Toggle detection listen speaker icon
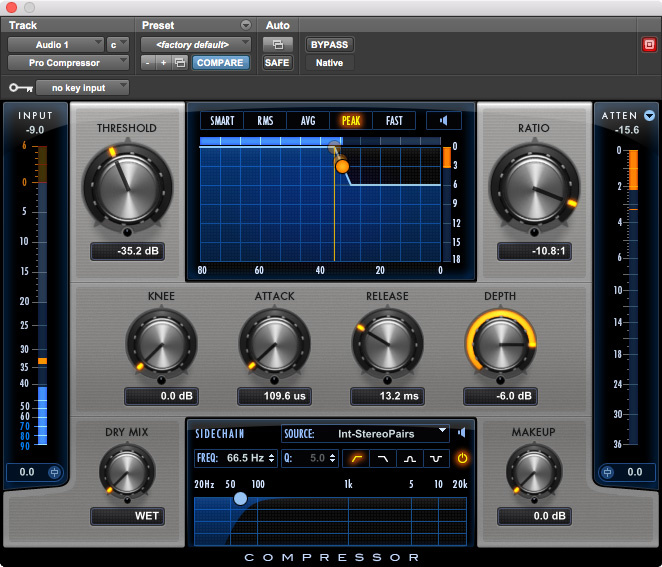 coord(443,121)
